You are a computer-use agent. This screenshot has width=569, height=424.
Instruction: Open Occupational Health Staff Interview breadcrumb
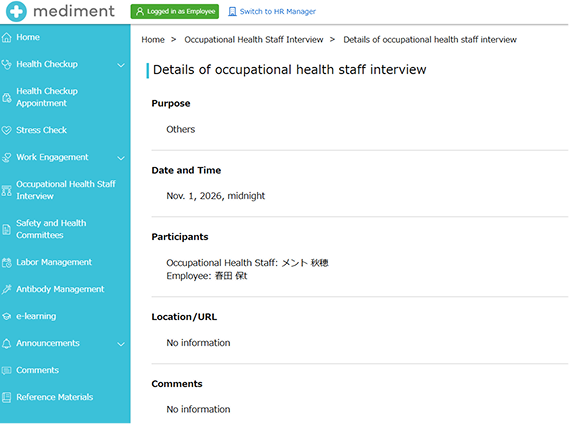coord(254,40)
